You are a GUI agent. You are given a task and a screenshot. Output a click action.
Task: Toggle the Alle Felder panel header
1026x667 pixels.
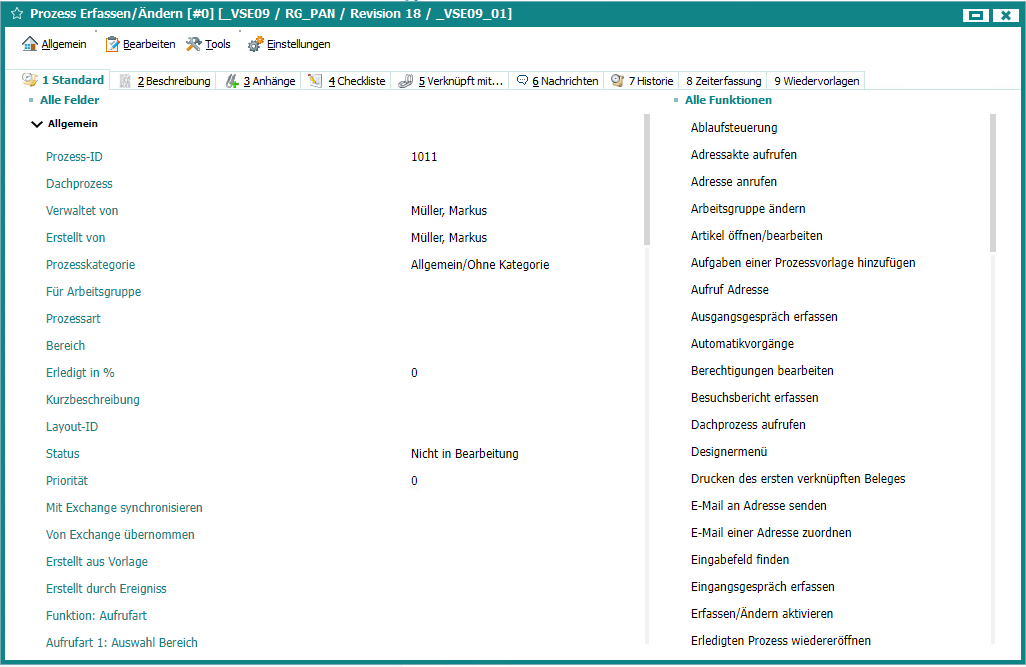[x=69, y=100]
